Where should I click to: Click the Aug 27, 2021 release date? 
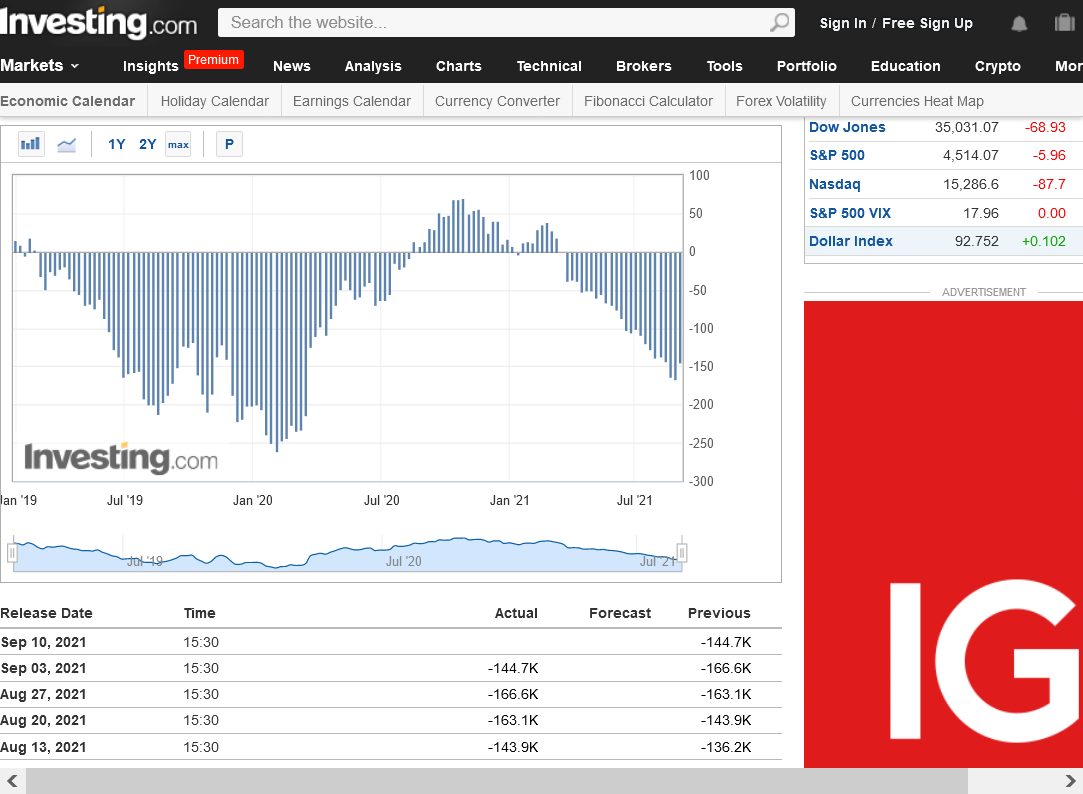(x=44, y=695)
